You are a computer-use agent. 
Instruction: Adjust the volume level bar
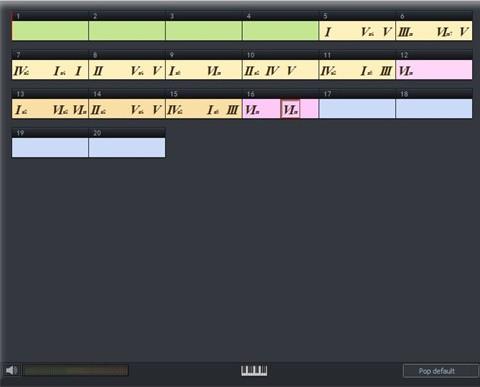click(76, 370)
